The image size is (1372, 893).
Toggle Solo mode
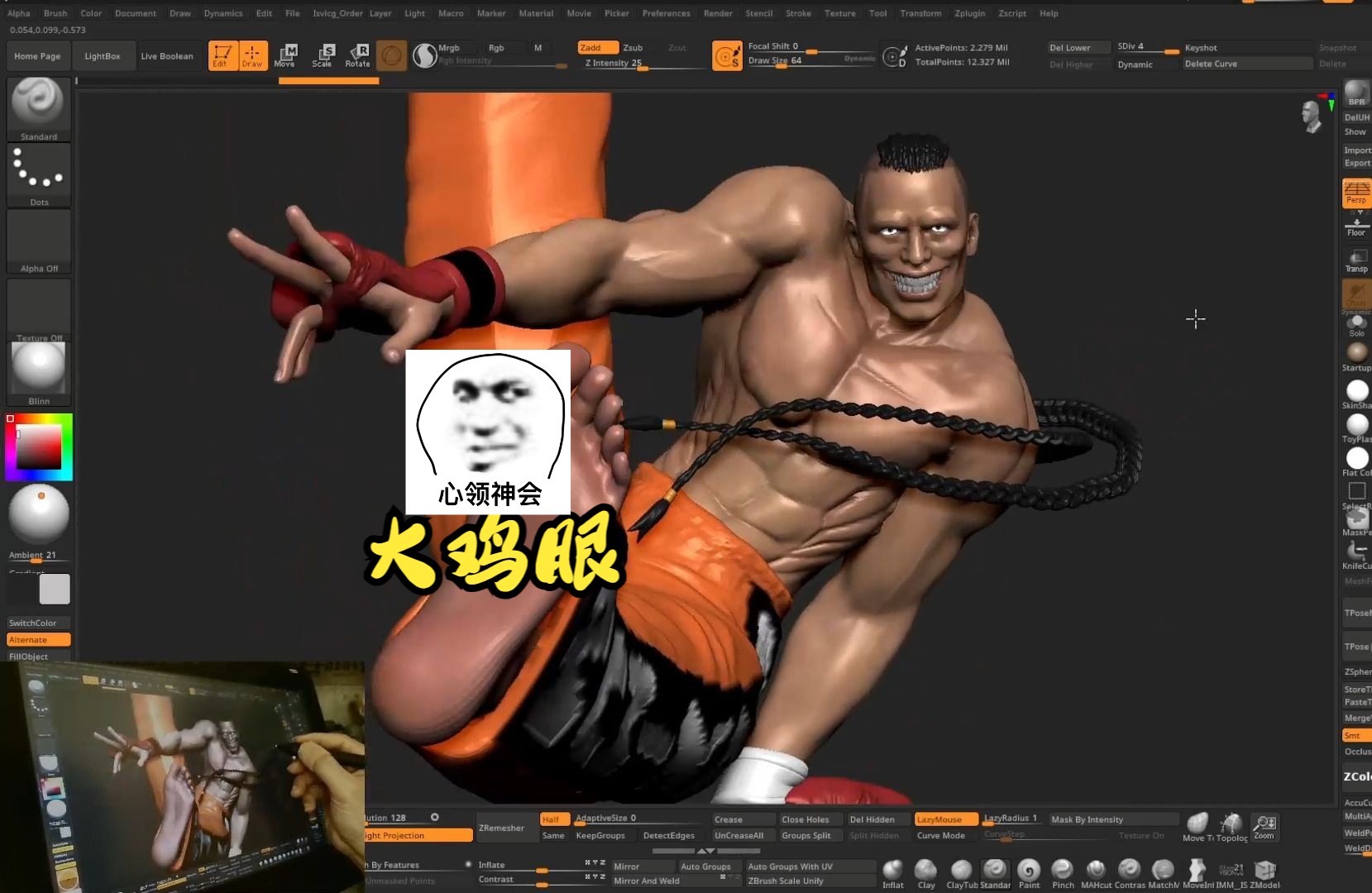click(x=1356, y=326)
